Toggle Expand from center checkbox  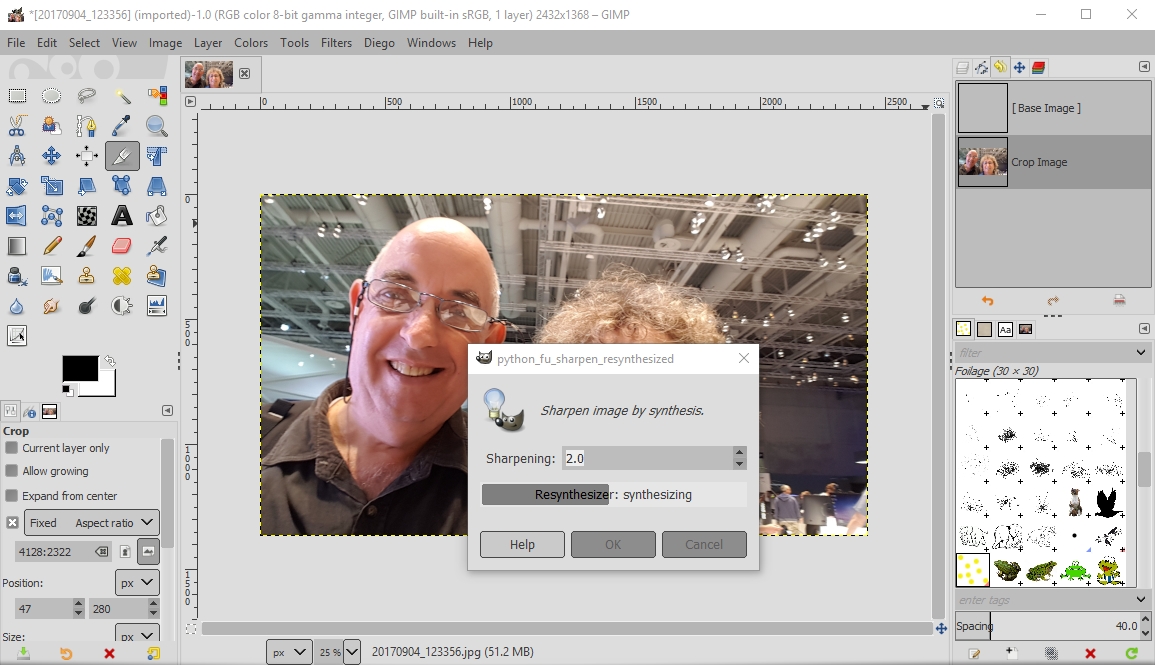[12, 496]
